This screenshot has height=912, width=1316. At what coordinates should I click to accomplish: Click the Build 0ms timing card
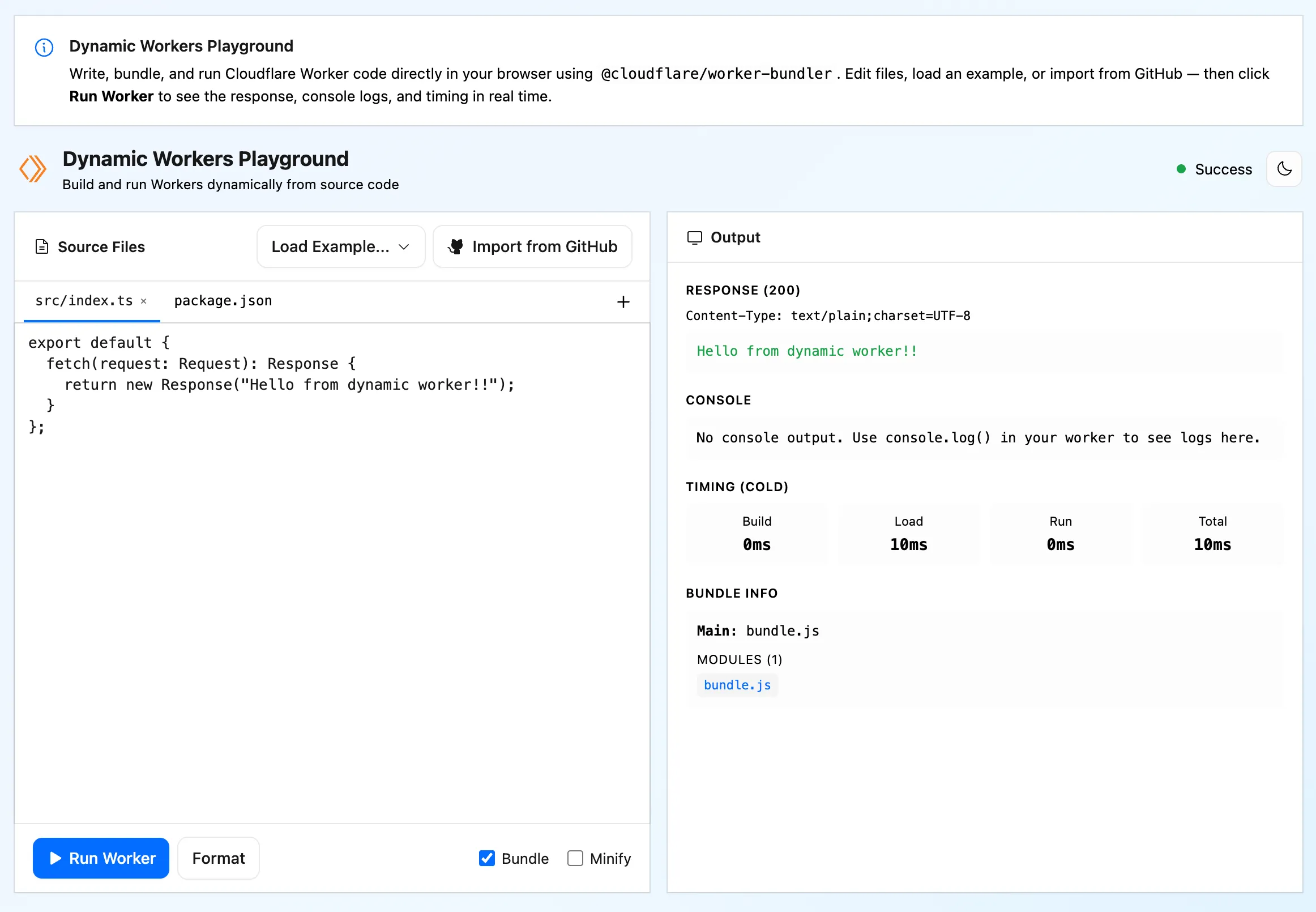click(x=757, y=534)
